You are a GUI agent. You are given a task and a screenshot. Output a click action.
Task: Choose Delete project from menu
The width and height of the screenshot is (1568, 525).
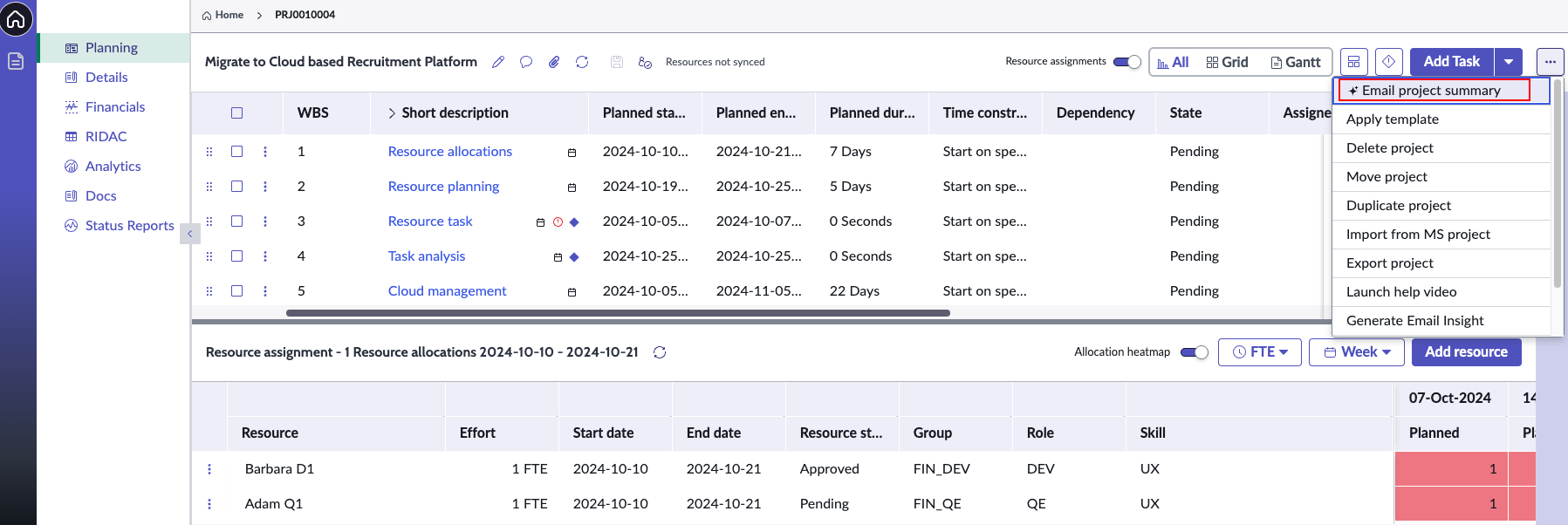(1441, 148)
